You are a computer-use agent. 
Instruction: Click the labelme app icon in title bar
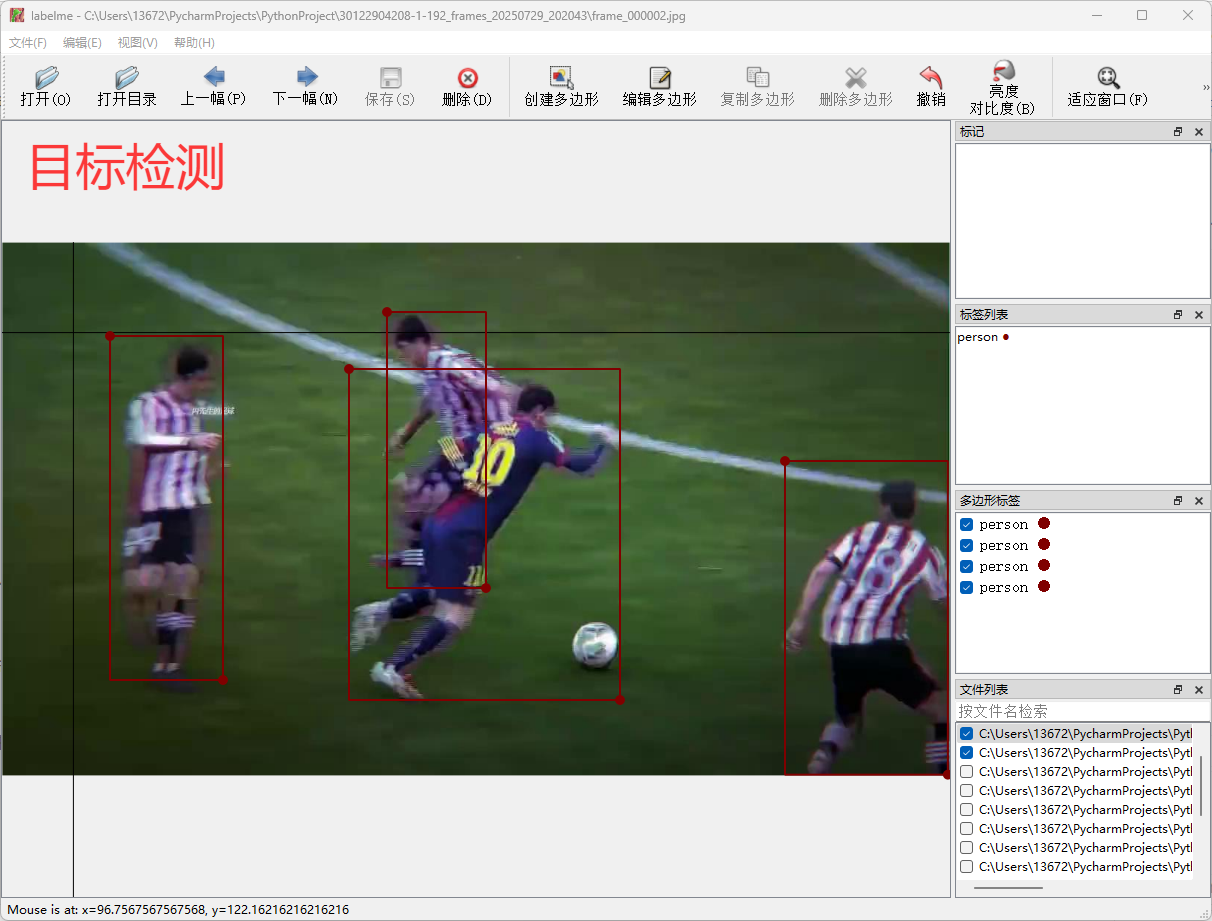point(17,15)
